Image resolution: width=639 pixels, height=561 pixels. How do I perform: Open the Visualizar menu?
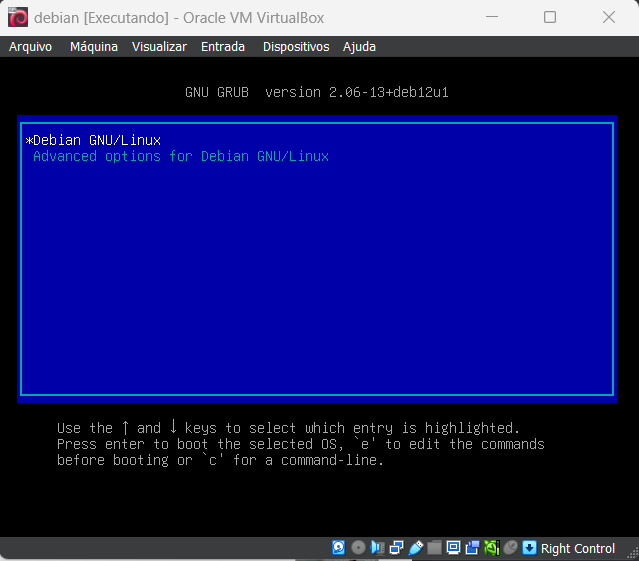pos(159,47)
